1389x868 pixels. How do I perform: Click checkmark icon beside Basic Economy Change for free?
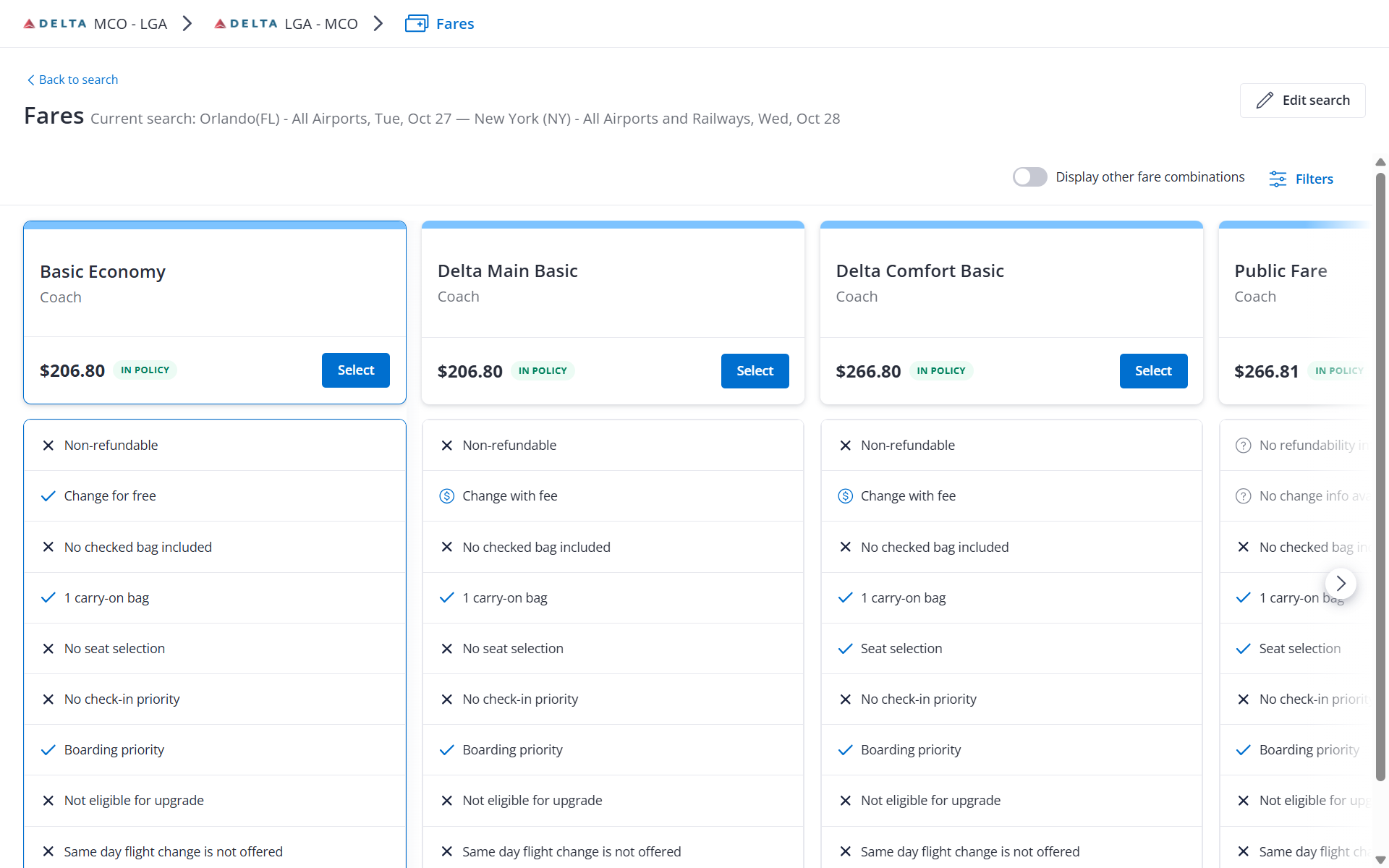[x=48, y=496]
